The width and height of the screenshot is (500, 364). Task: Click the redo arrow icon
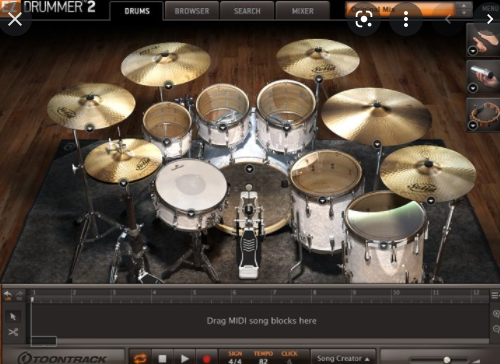coord(19,295)
